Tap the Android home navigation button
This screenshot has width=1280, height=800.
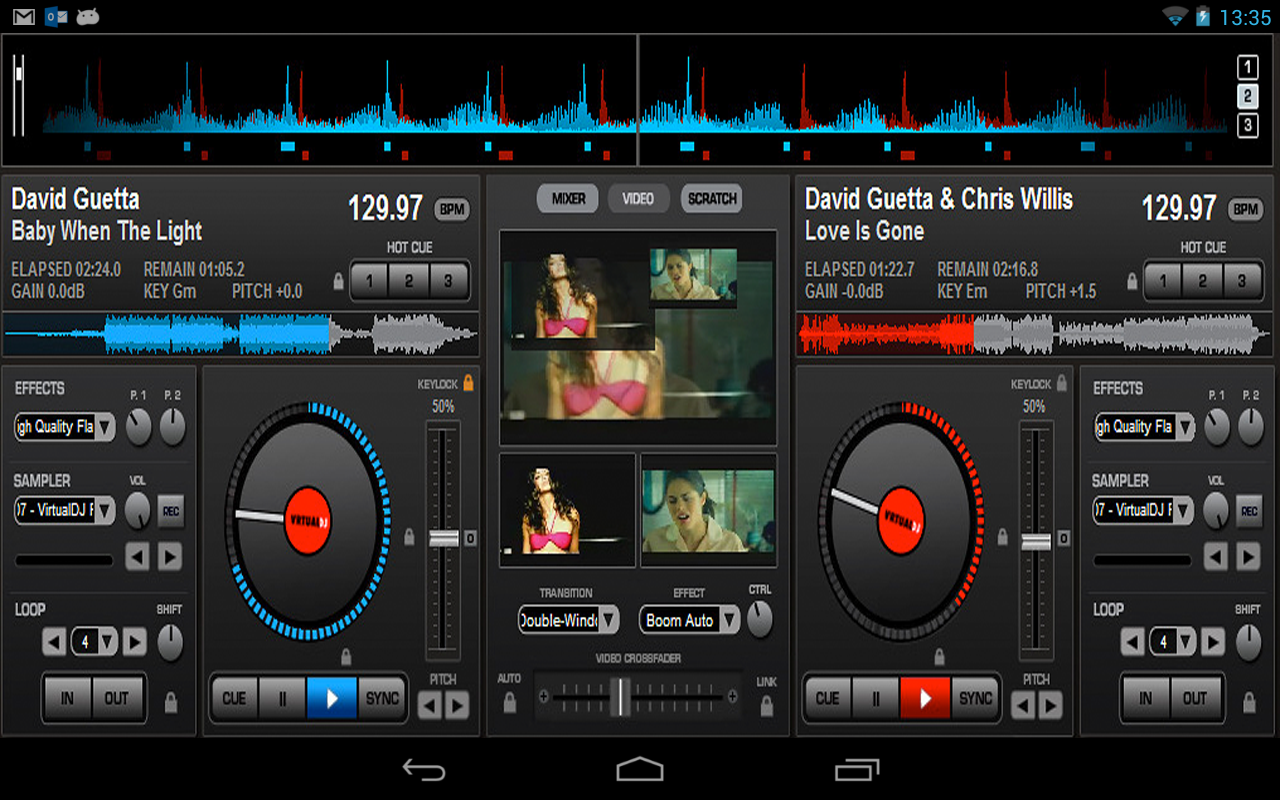pyautogui.click(x=640, y=769)
